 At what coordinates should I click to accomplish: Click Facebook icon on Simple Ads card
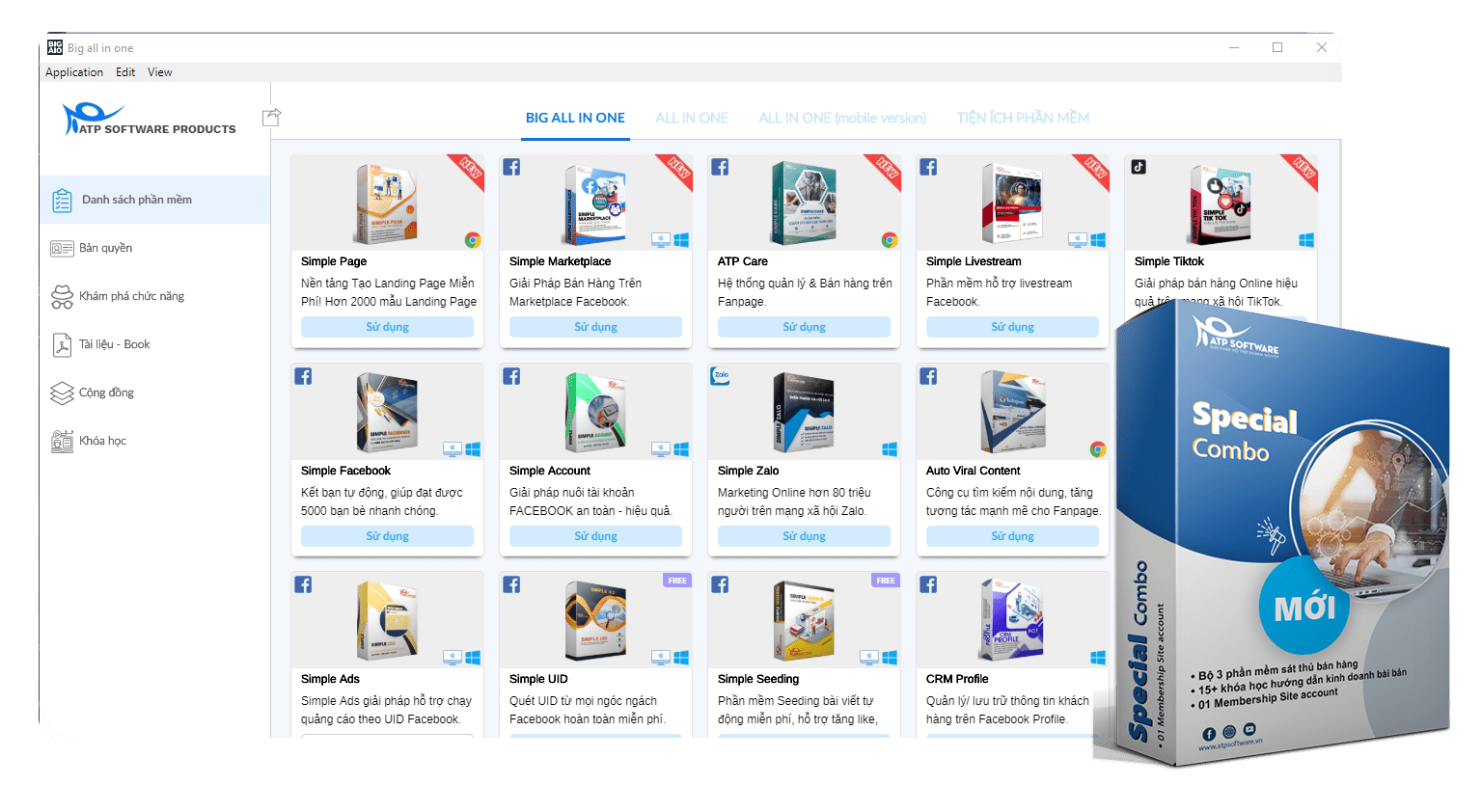(303, 584)
